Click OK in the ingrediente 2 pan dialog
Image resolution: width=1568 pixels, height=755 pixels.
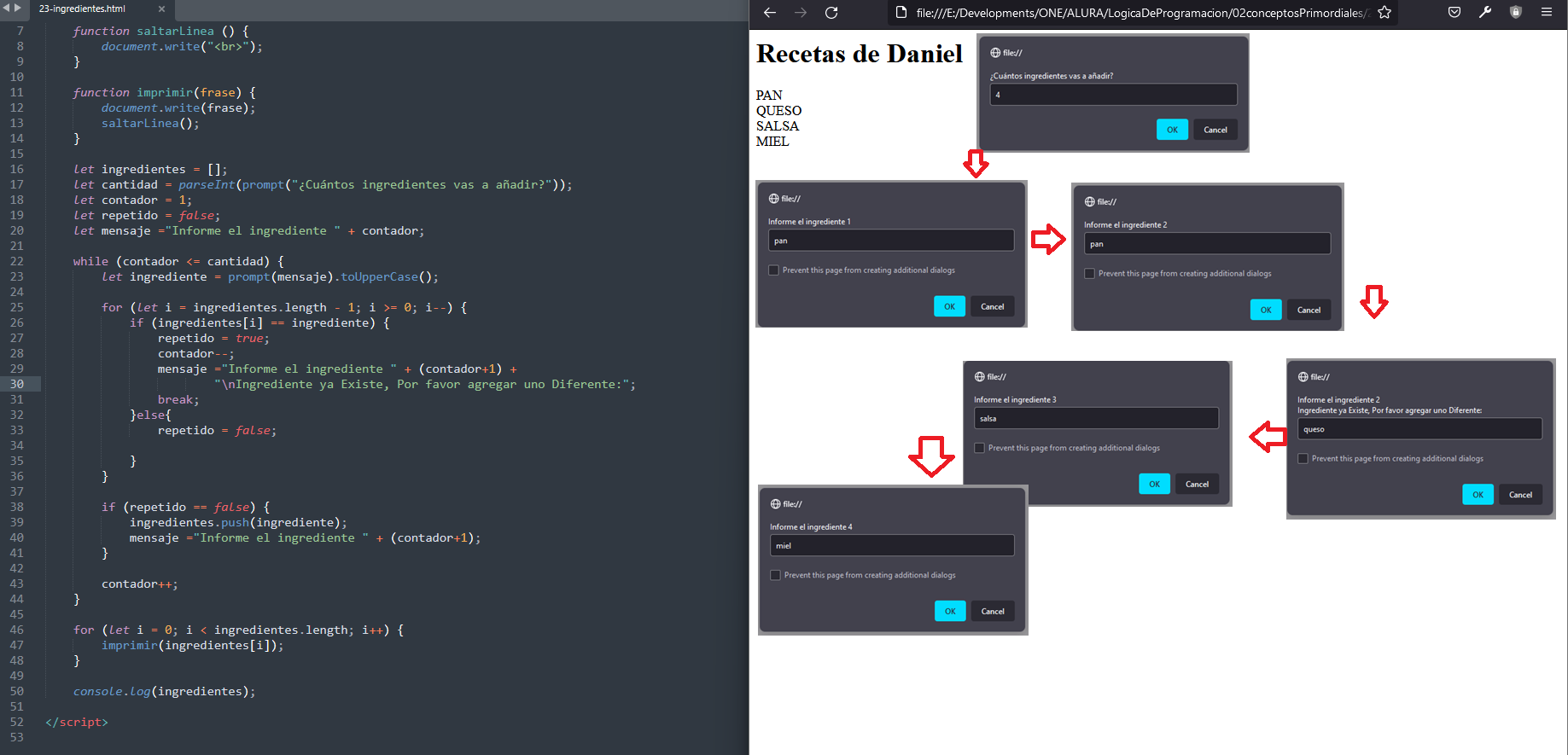[x=1266, y=310]
